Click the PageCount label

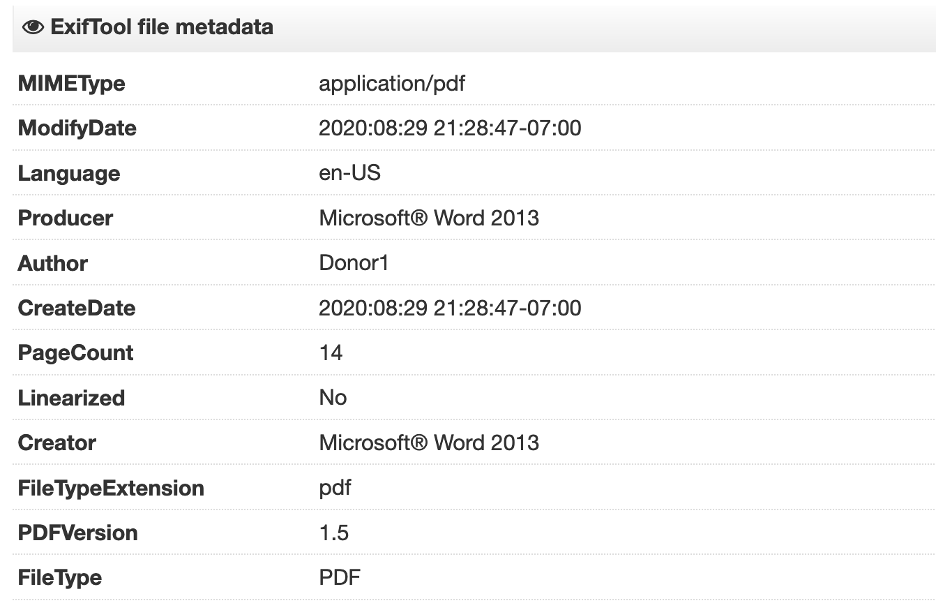(x=75, y=353)
